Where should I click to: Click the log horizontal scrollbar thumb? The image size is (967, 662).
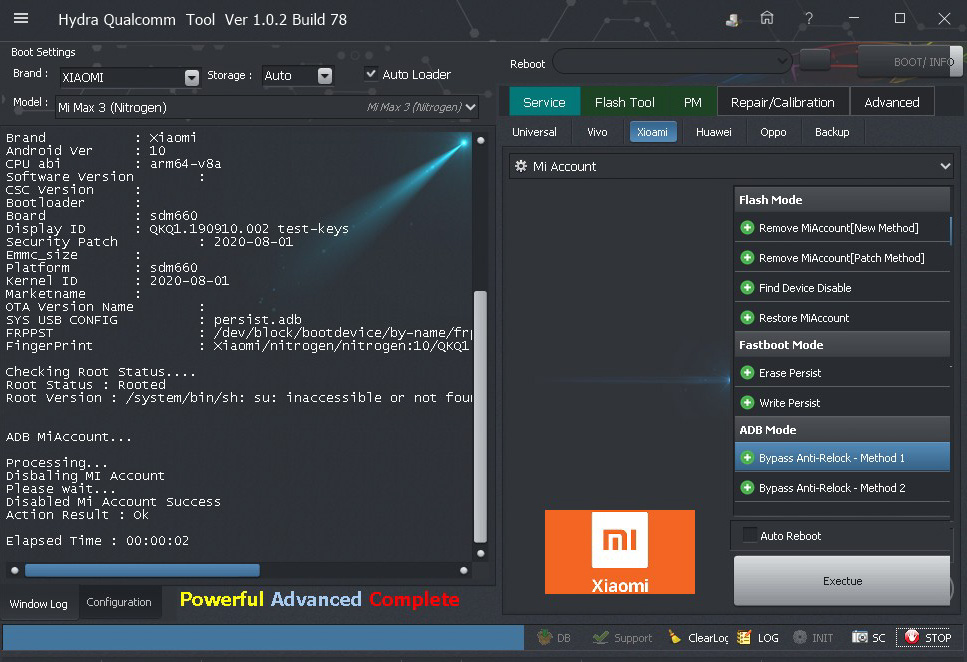pos(142,570)
